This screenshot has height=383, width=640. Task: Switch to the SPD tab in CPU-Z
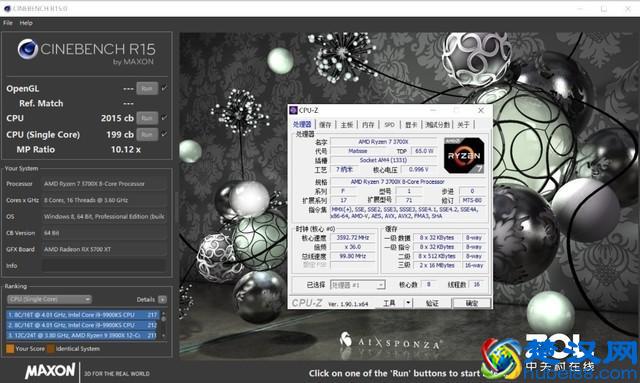coord(389,125)
